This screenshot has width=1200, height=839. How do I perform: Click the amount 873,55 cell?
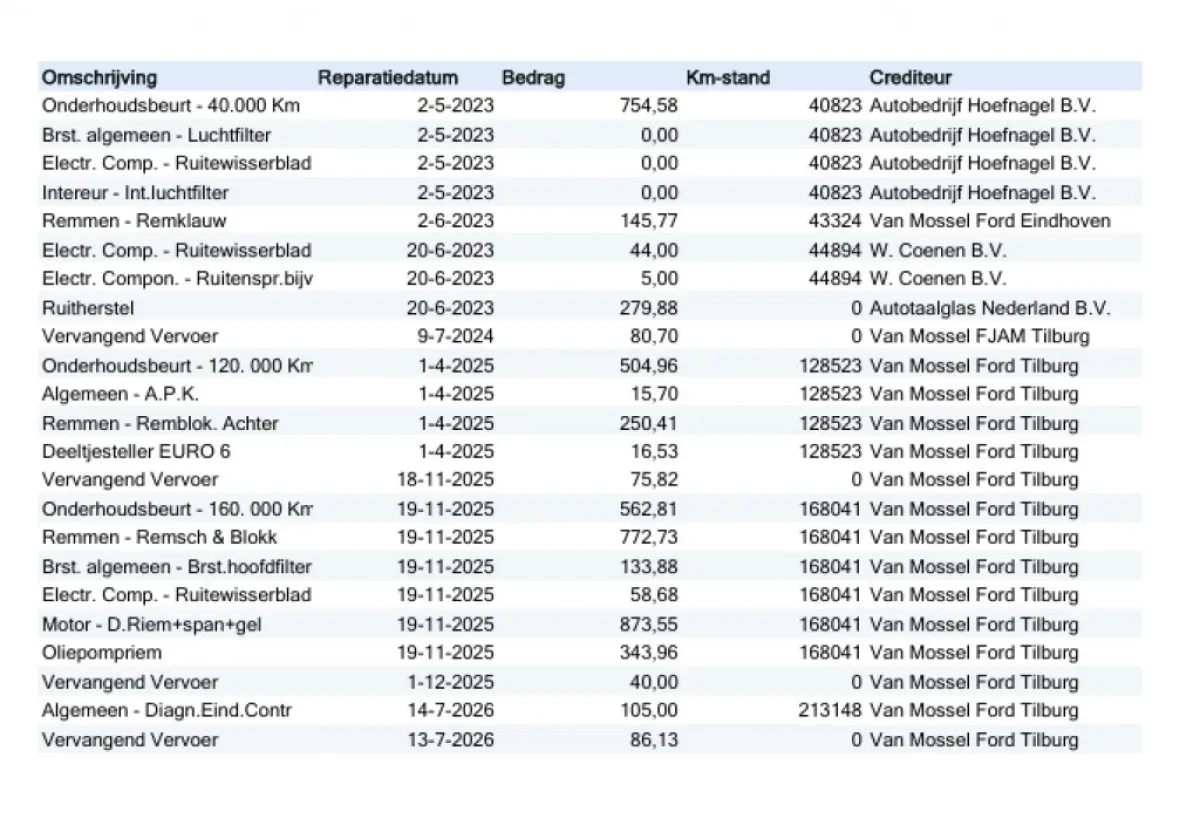click(648, 624)
